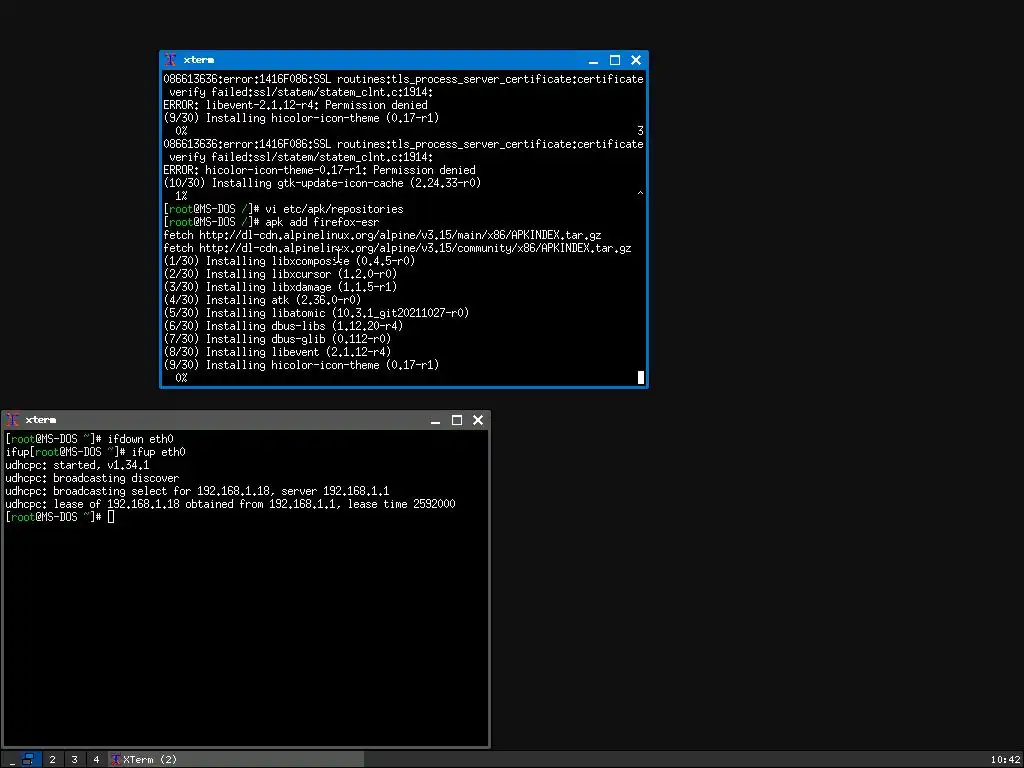The height and width of the screenshot is (768, 1024).
Task: Click the upper xterm title bar text
Action: pyautogui.click(x=199, y=60)
